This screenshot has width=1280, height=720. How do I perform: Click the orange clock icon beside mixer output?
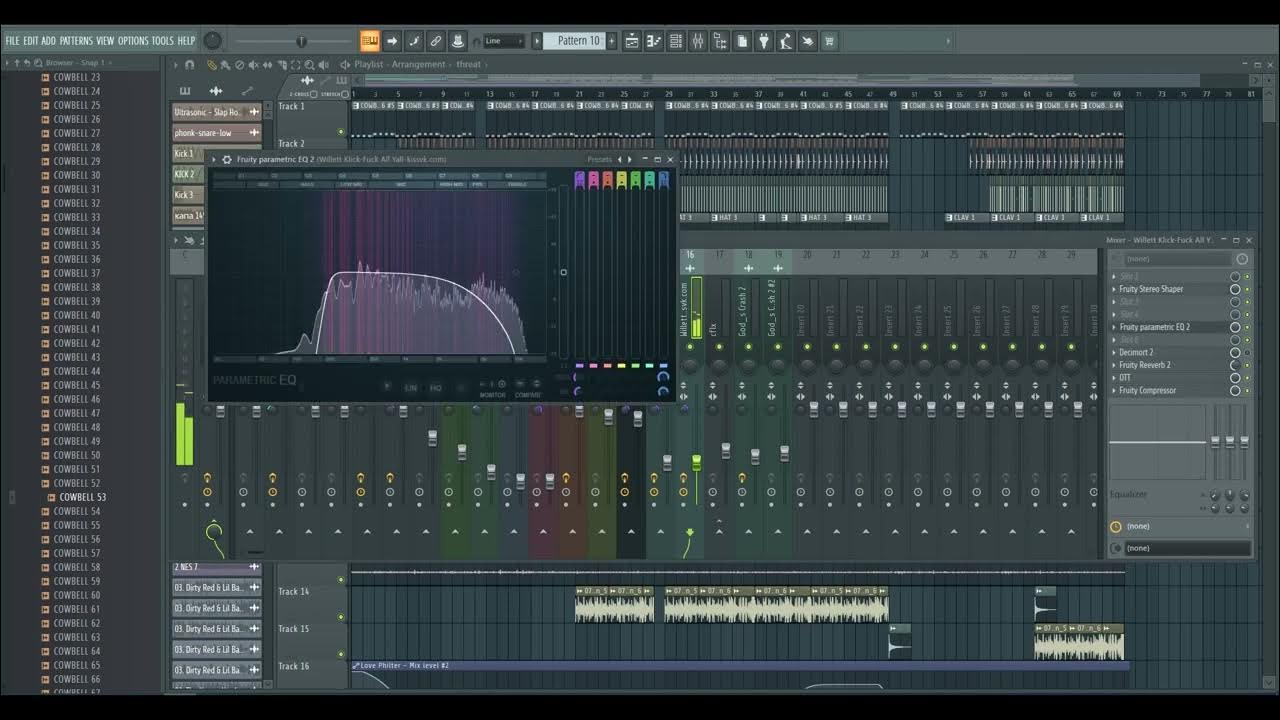pyautogui.click(x=1116, y=526)
